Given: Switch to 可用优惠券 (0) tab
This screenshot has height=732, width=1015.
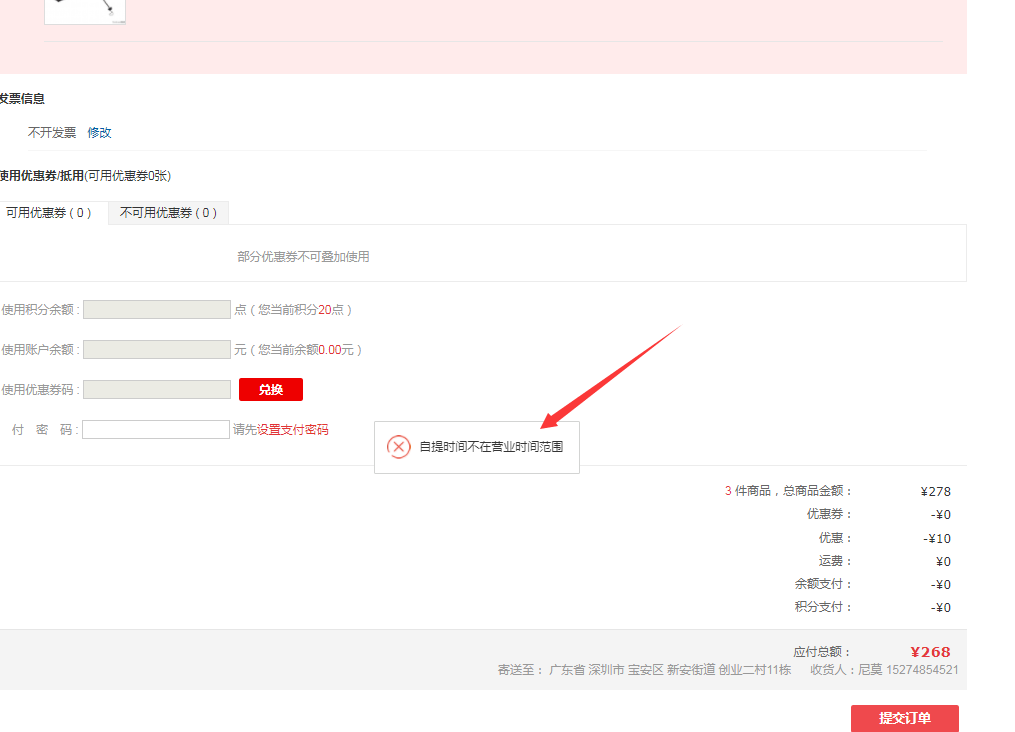Looking at the screenshot, I should point(49,213).
